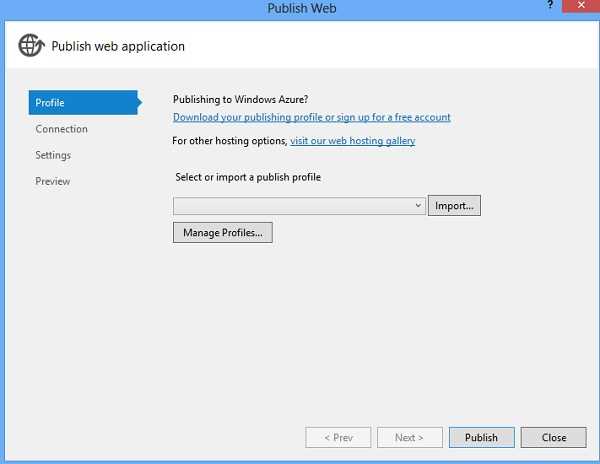Select the Profile tab in sidebar
Screen dimensions: 600x464
[x=83, y=103]
